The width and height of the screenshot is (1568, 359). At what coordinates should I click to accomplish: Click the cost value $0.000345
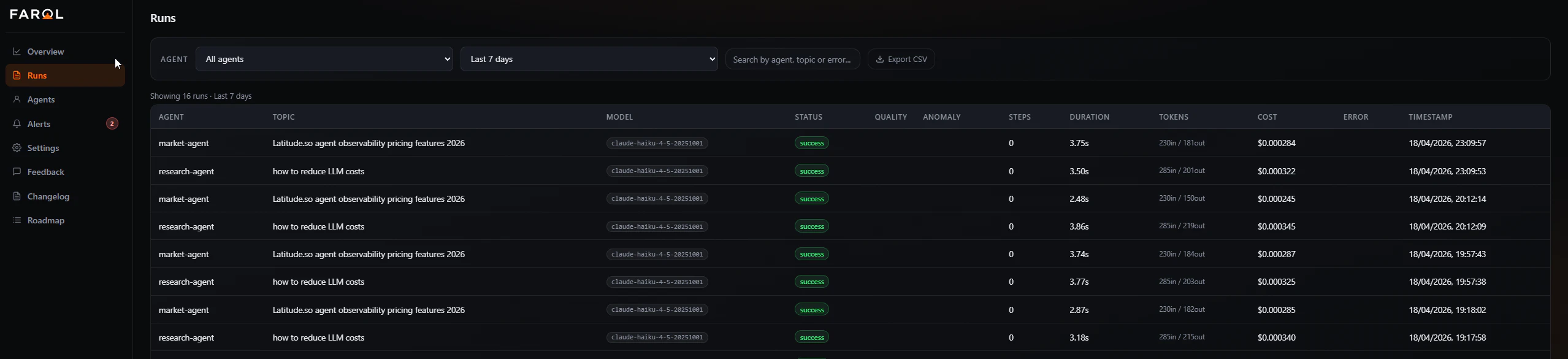1276,226
